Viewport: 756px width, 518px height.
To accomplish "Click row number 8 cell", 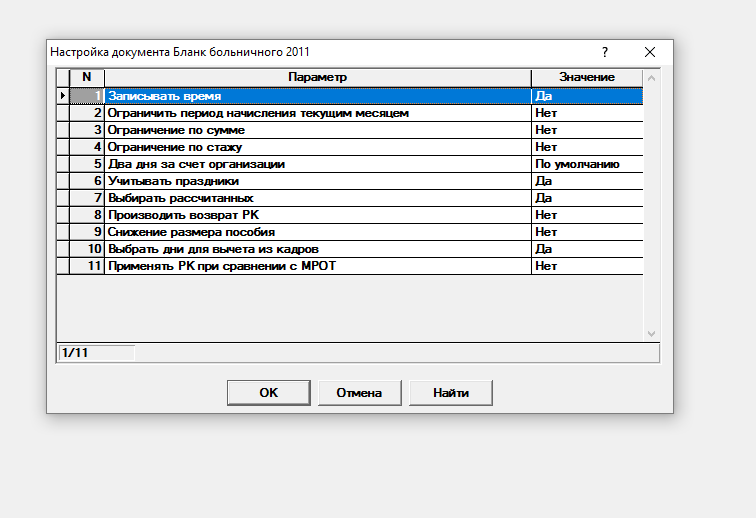I will click(87, 215).
